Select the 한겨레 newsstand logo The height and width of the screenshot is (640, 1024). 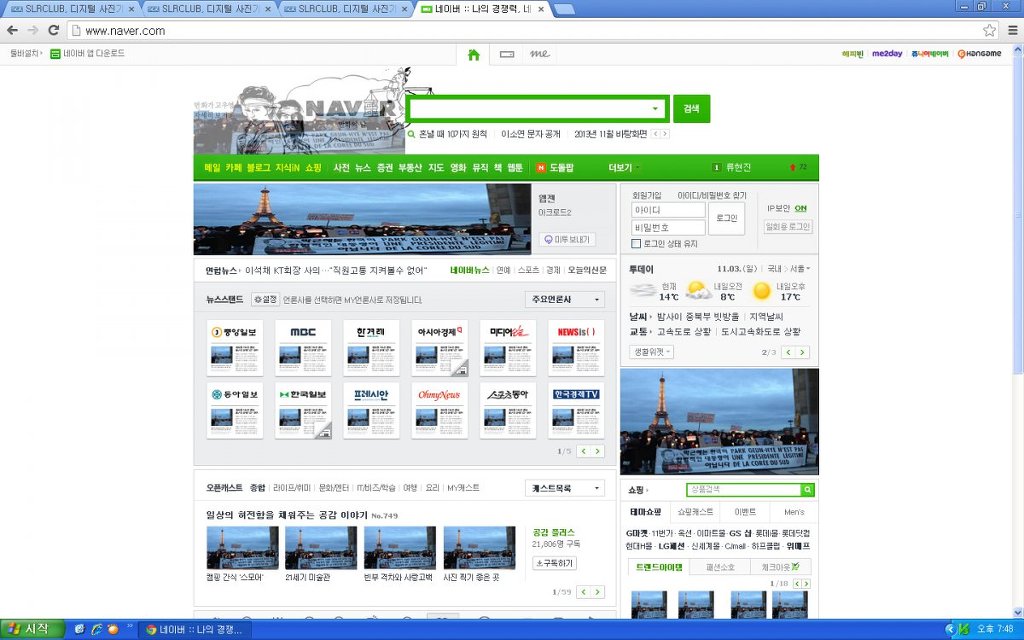click(x=372, y=332)
